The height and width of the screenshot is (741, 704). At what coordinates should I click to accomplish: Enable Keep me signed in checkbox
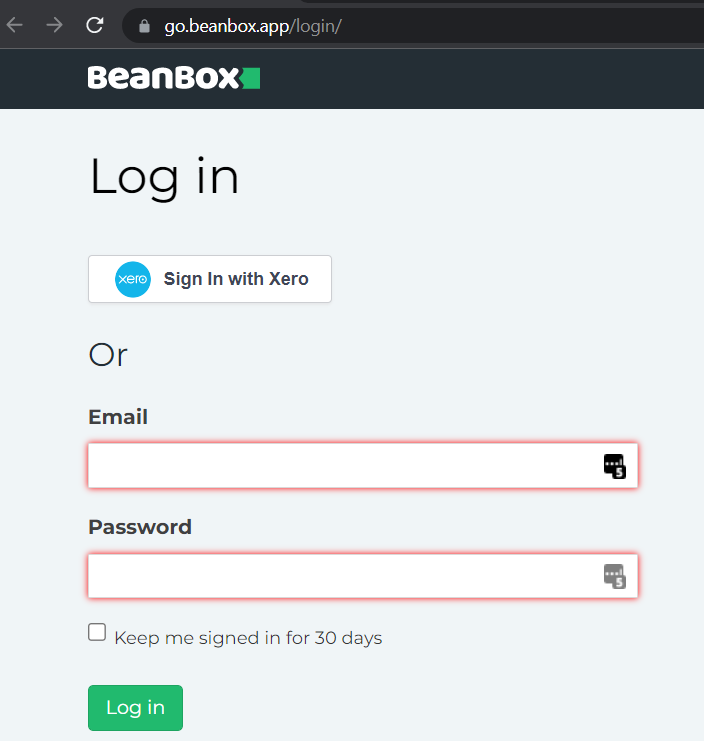[97, 632]
